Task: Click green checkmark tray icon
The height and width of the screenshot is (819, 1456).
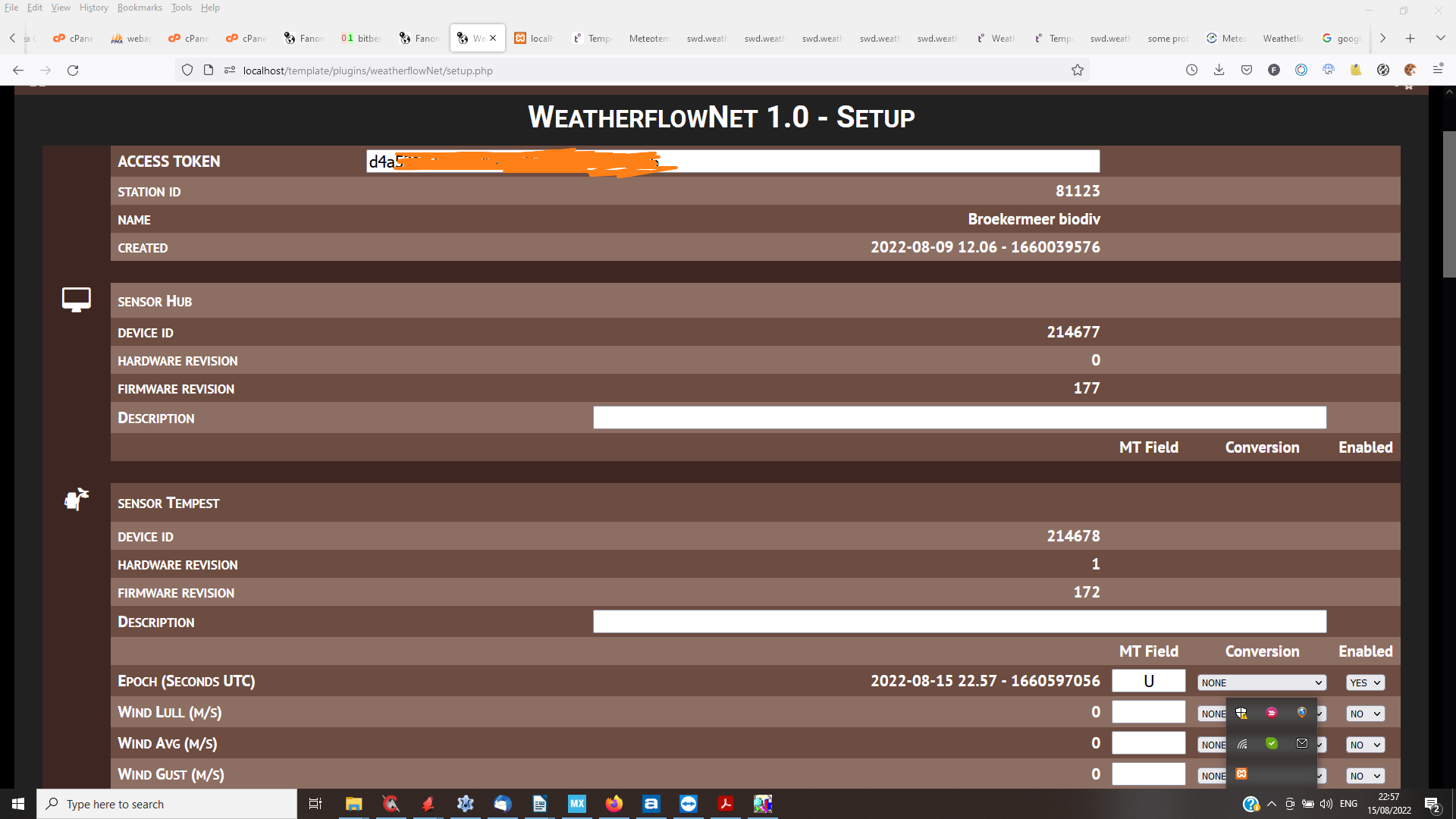Action: pos(1272,743)
